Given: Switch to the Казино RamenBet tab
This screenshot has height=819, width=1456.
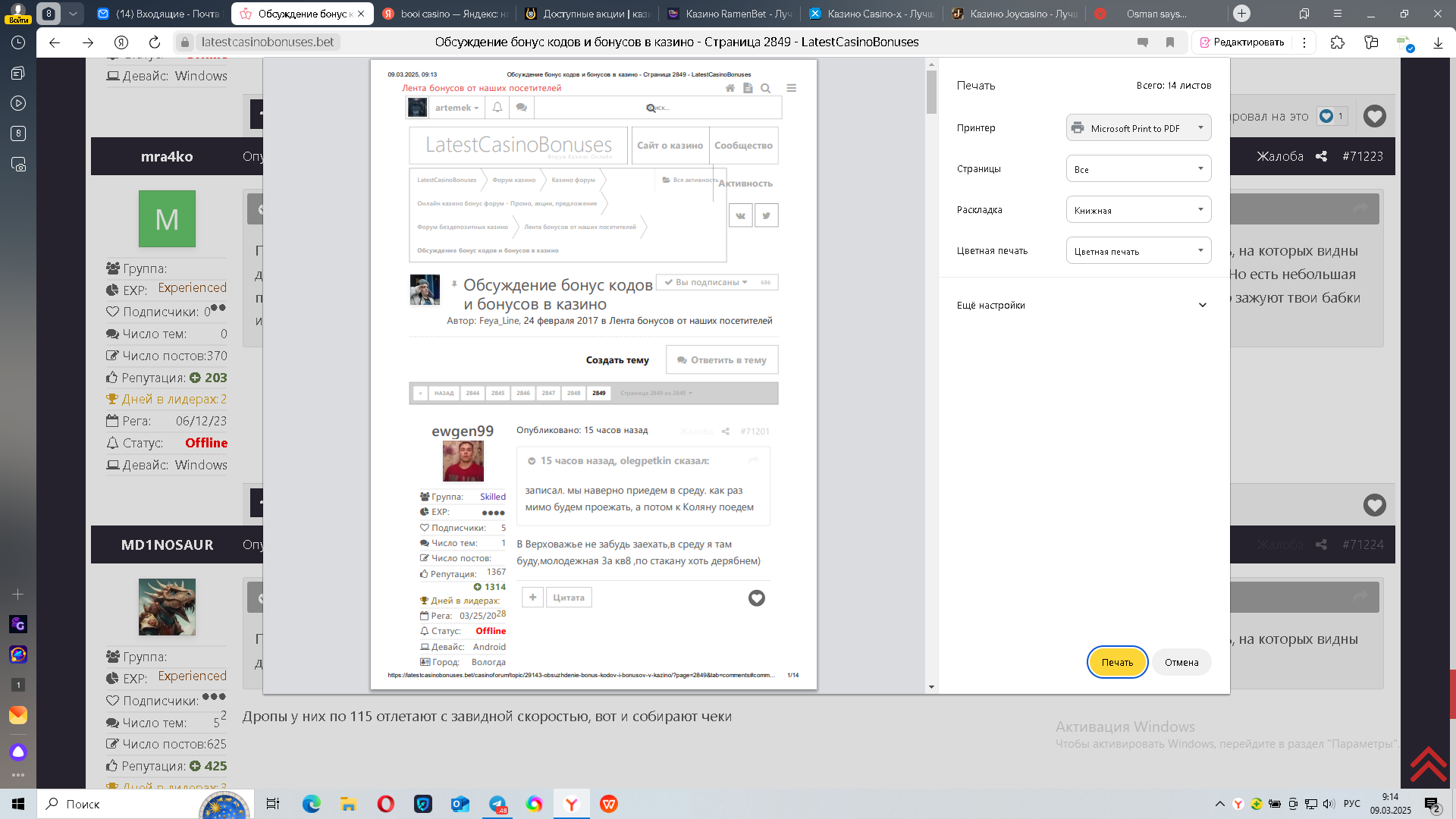Looking at the screenshot, I should pos(730,14).
